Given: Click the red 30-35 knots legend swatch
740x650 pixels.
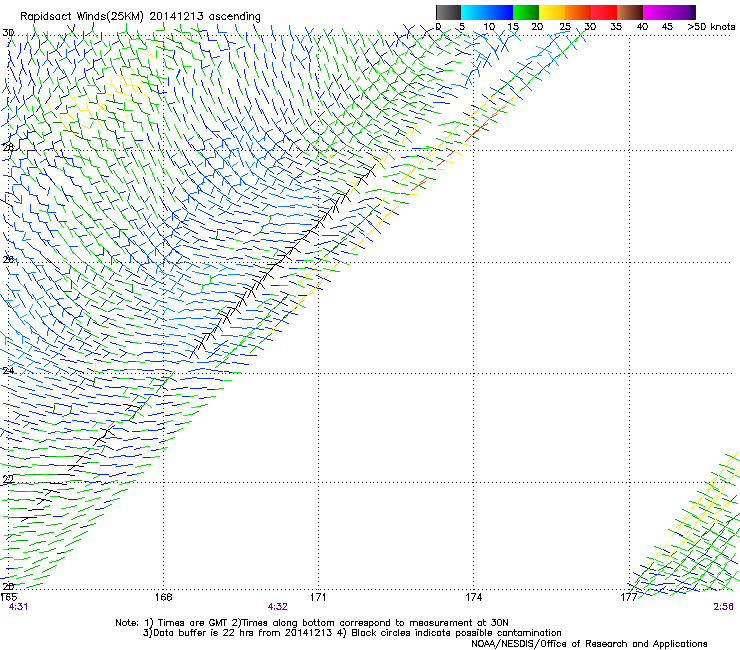Looking at the screenshot, I should coord(604,12).
